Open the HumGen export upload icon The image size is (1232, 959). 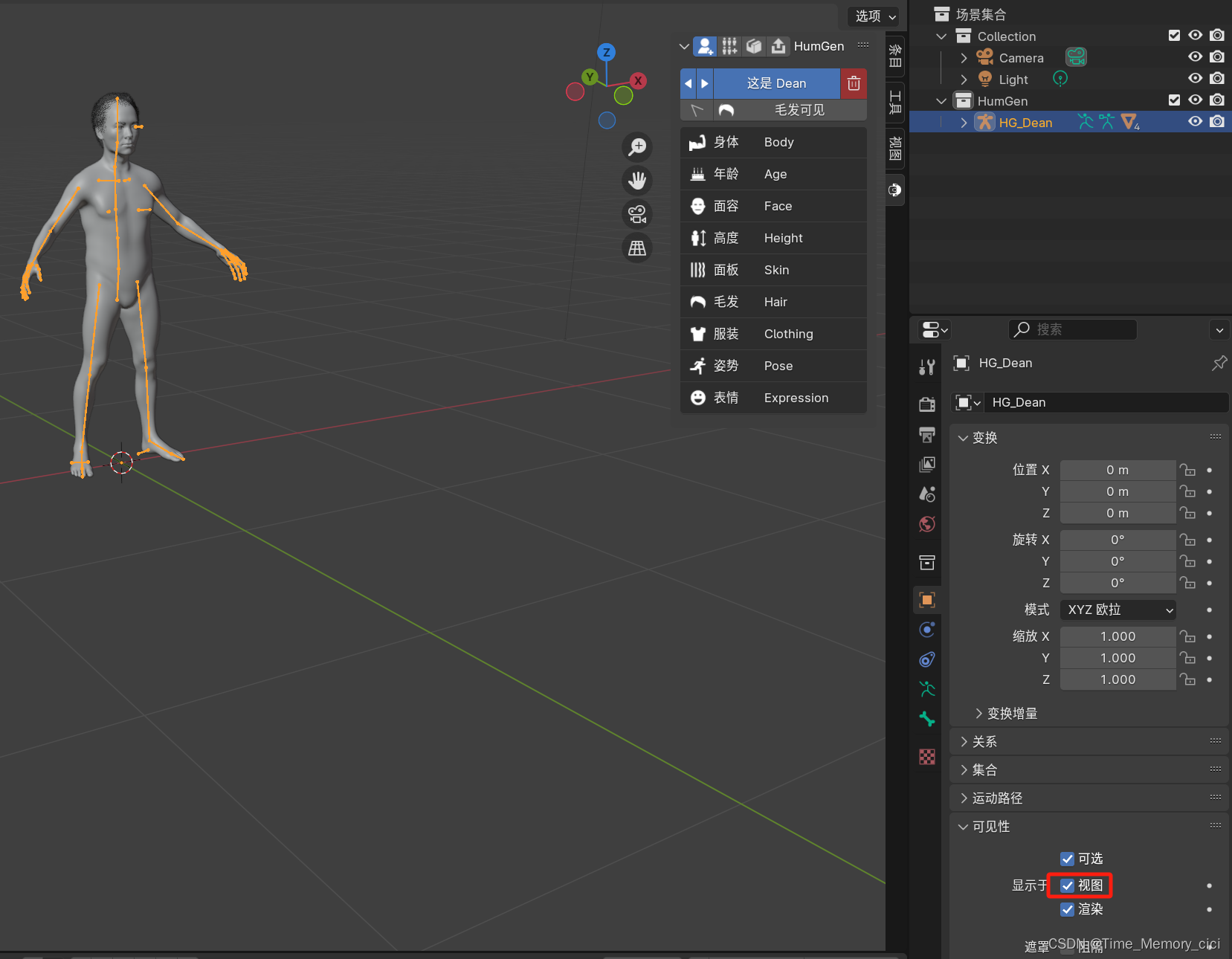[778, 46]
